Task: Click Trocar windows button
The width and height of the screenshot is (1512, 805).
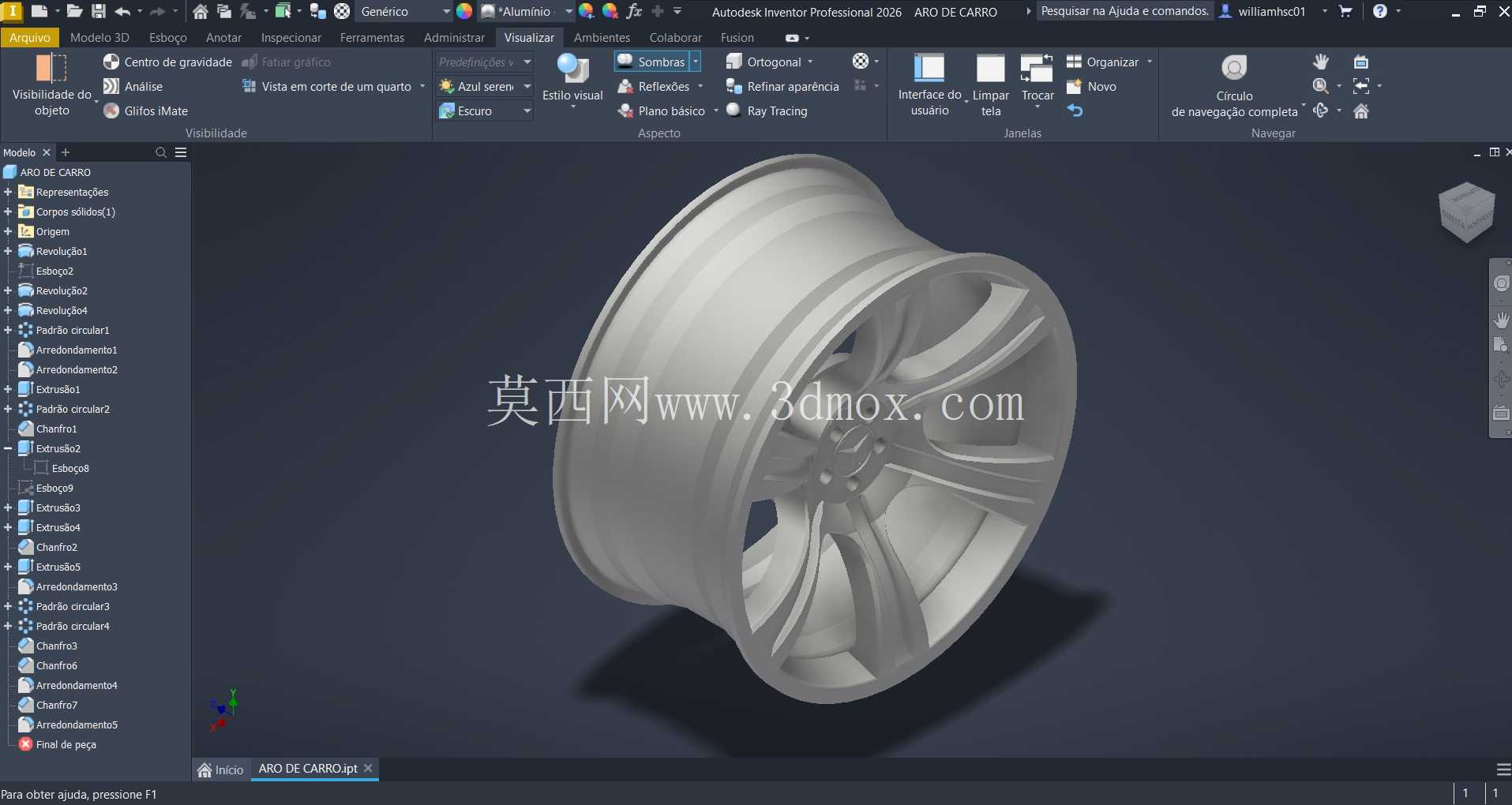Action: coord(1037,79)
